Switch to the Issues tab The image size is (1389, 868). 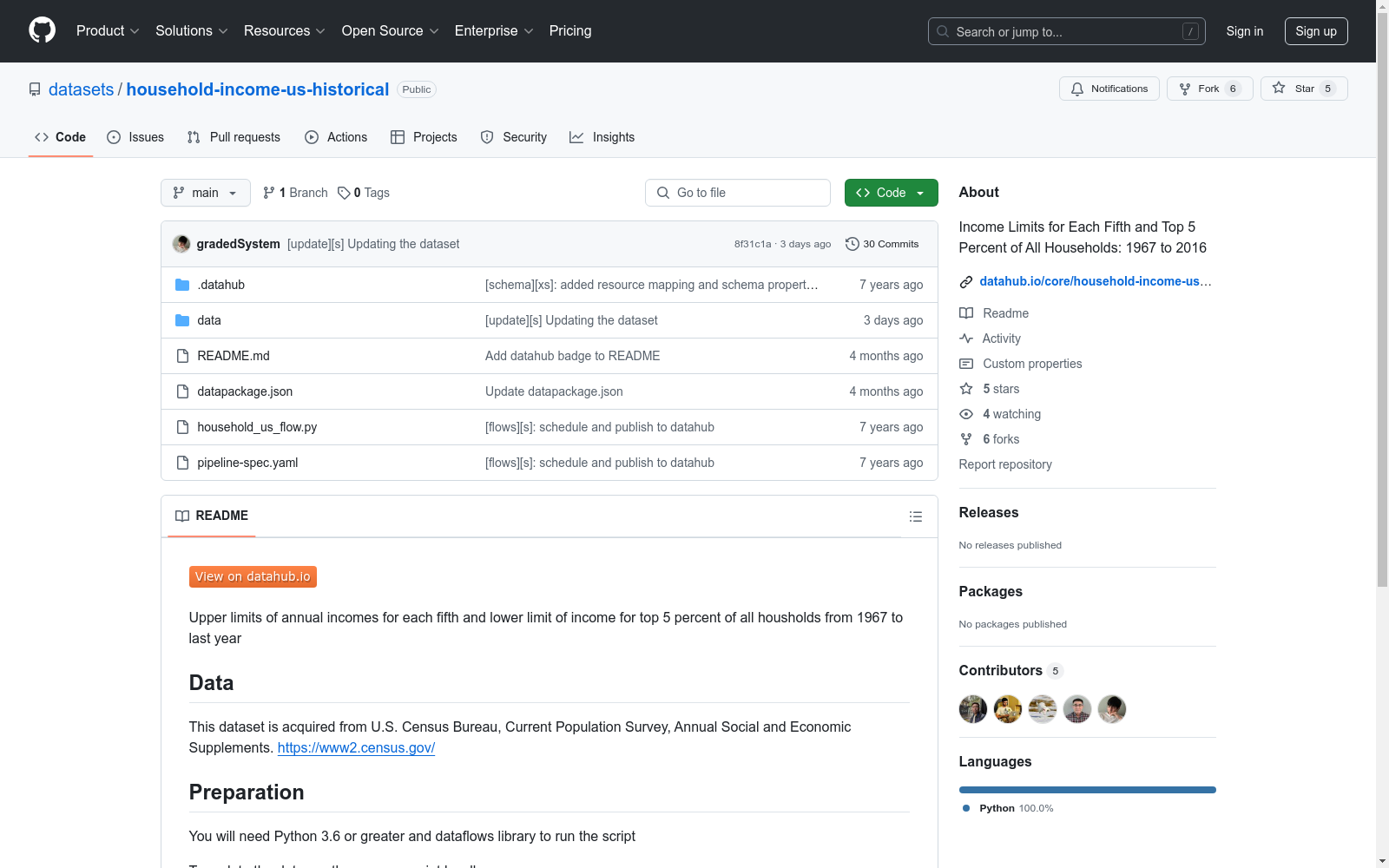pos(135,137)
